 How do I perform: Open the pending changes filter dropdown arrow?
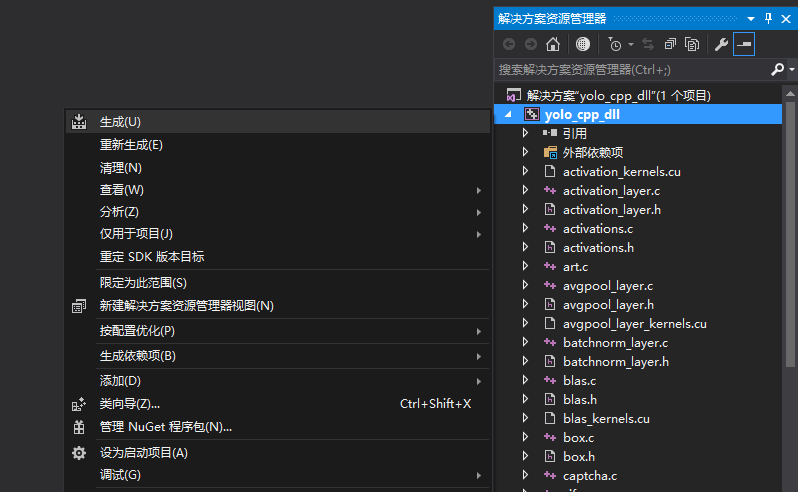tap(631, 44)
